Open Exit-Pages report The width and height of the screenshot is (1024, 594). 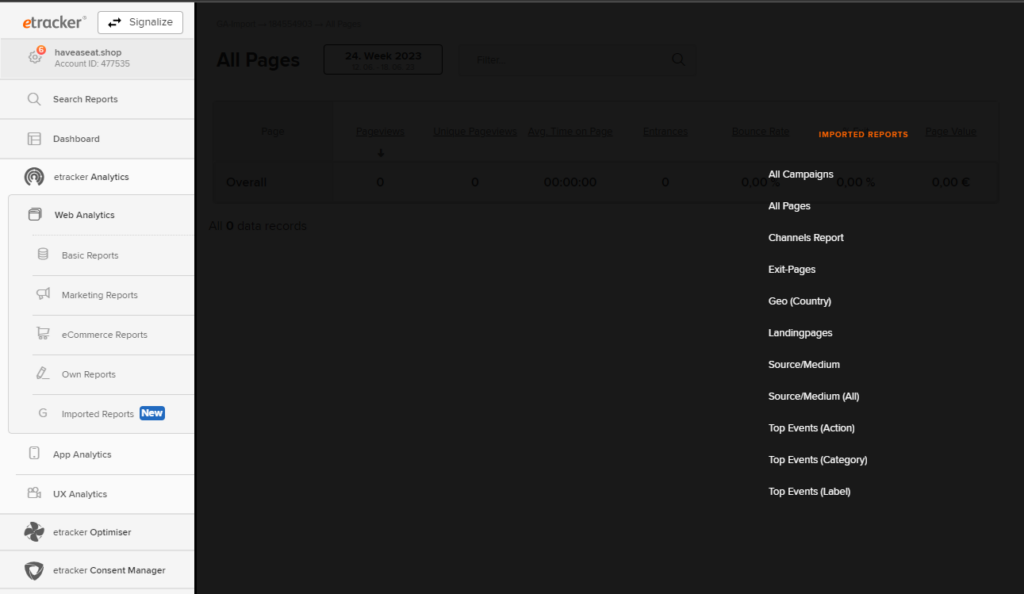pos(792,270)
